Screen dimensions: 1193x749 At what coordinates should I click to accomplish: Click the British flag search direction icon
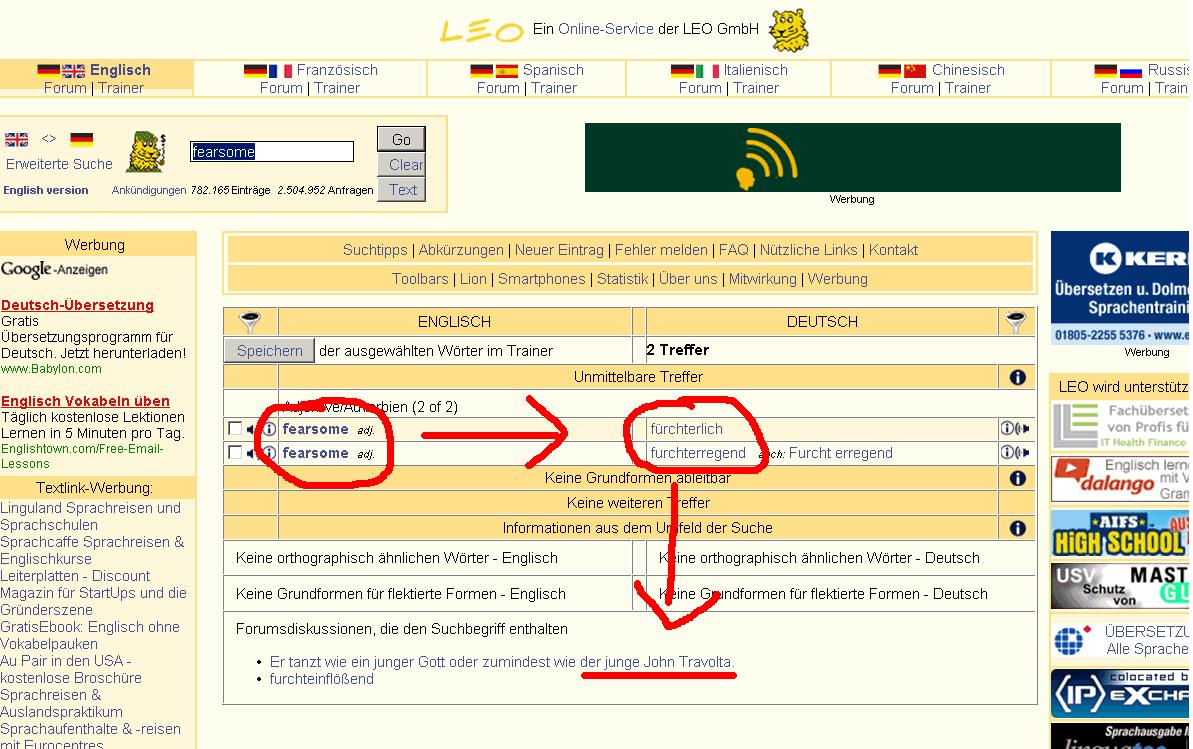17,140
